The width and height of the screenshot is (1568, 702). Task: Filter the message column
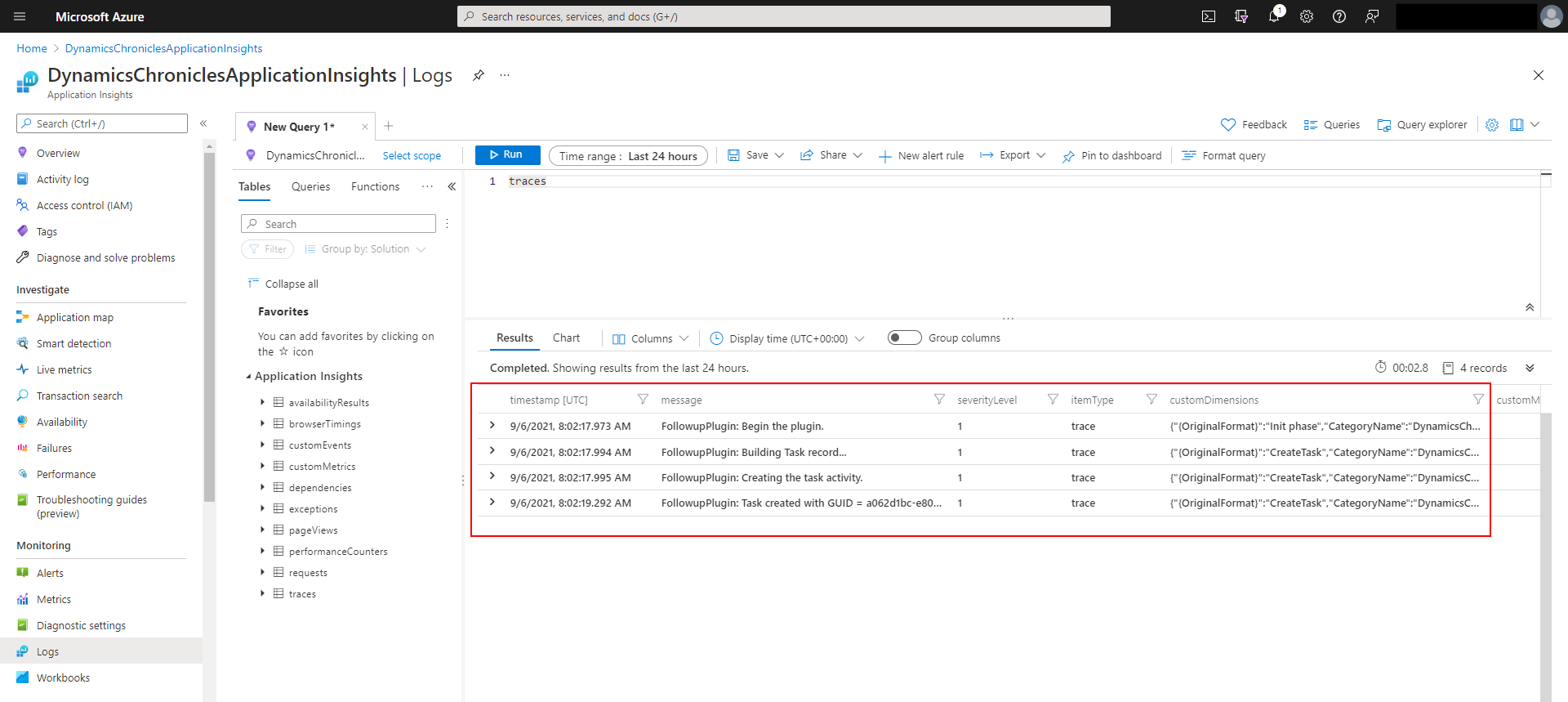click(939, 400)
